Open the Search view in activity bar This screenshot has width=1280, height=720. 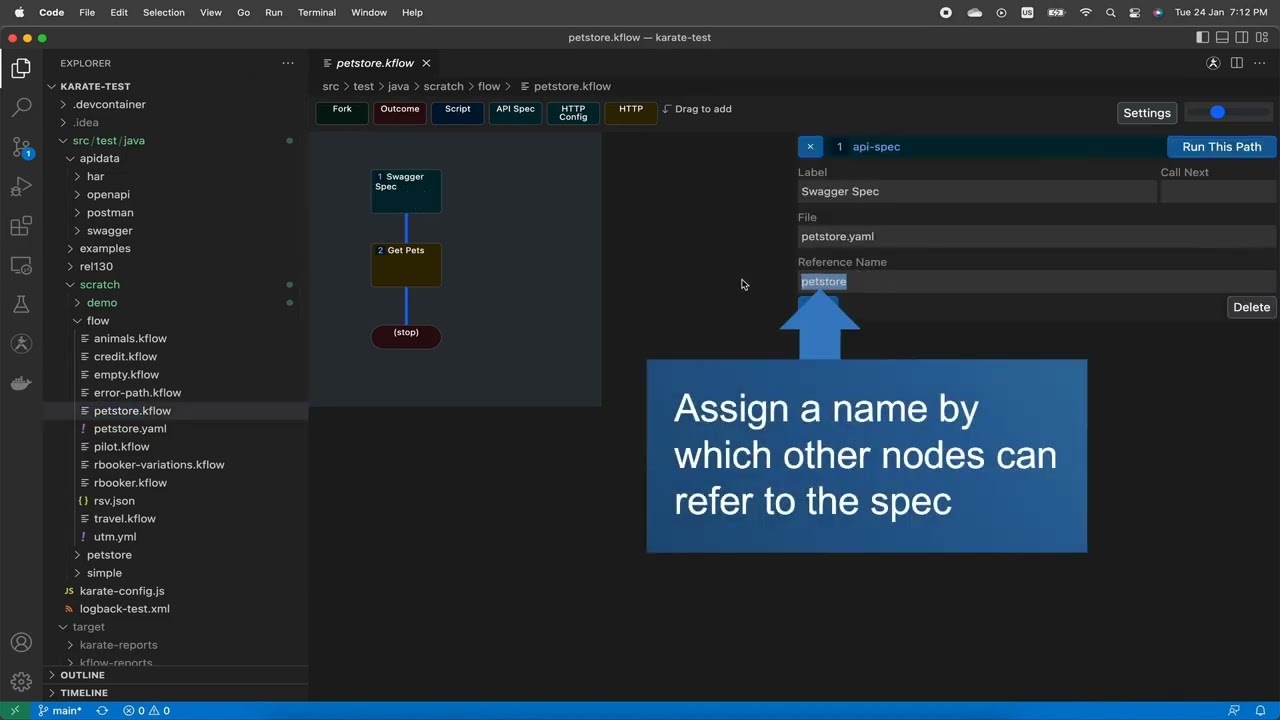21,108
